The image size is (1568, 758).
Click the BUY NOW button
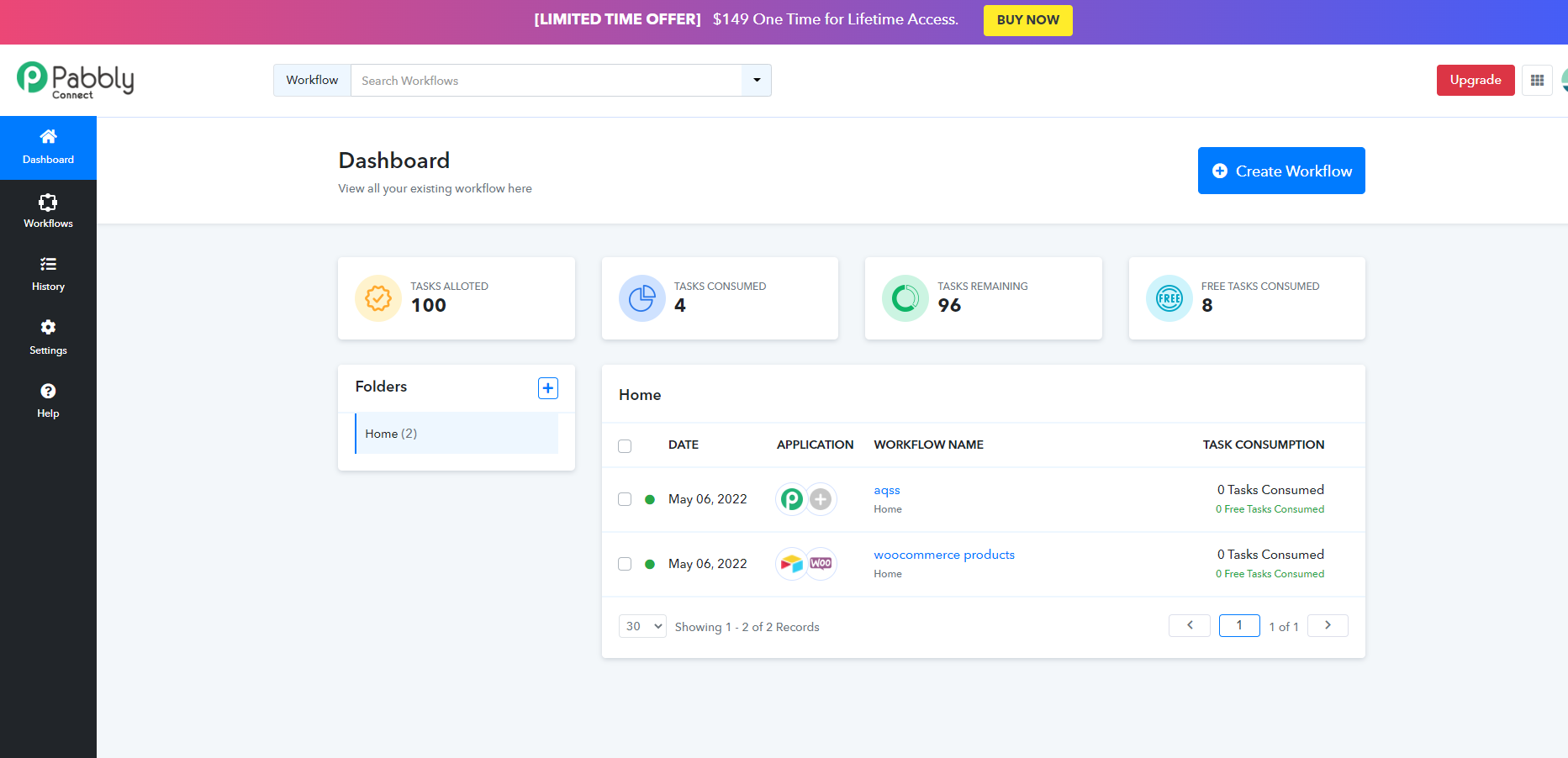click(1028, 20)
